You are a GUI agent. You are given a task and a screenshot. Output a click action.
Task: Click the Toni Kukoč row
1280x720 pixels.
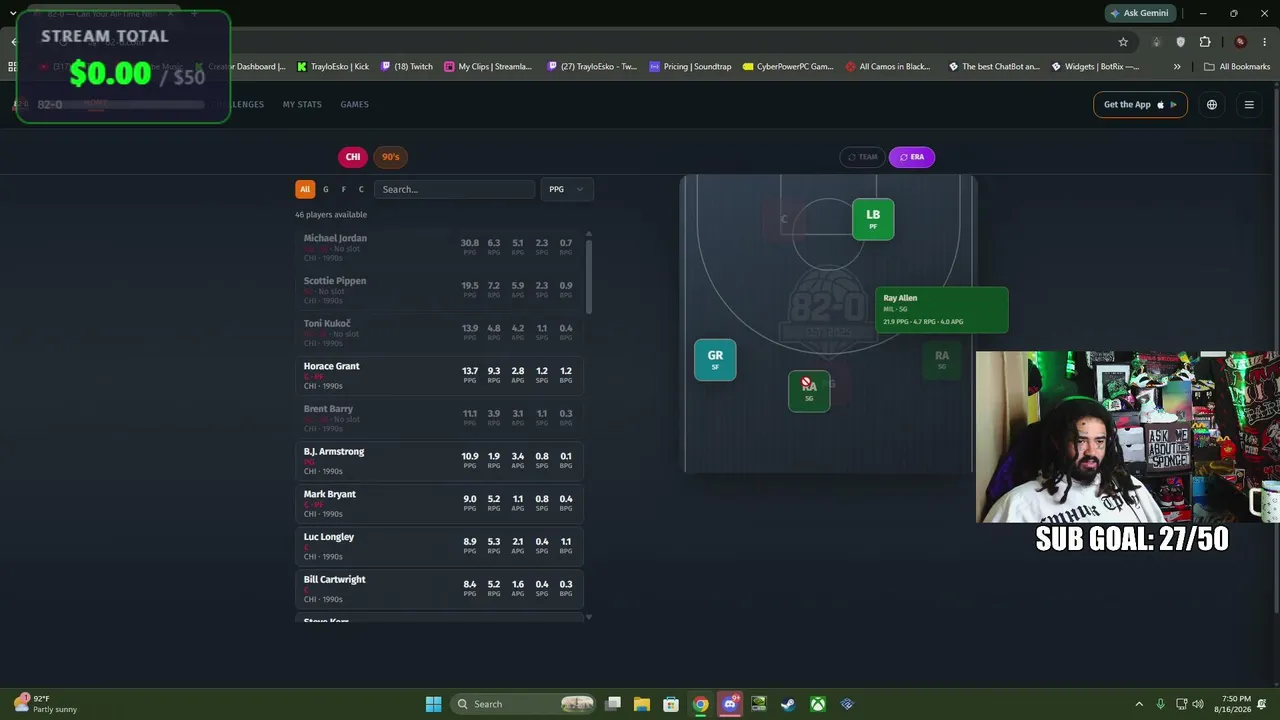pos(439,333)
